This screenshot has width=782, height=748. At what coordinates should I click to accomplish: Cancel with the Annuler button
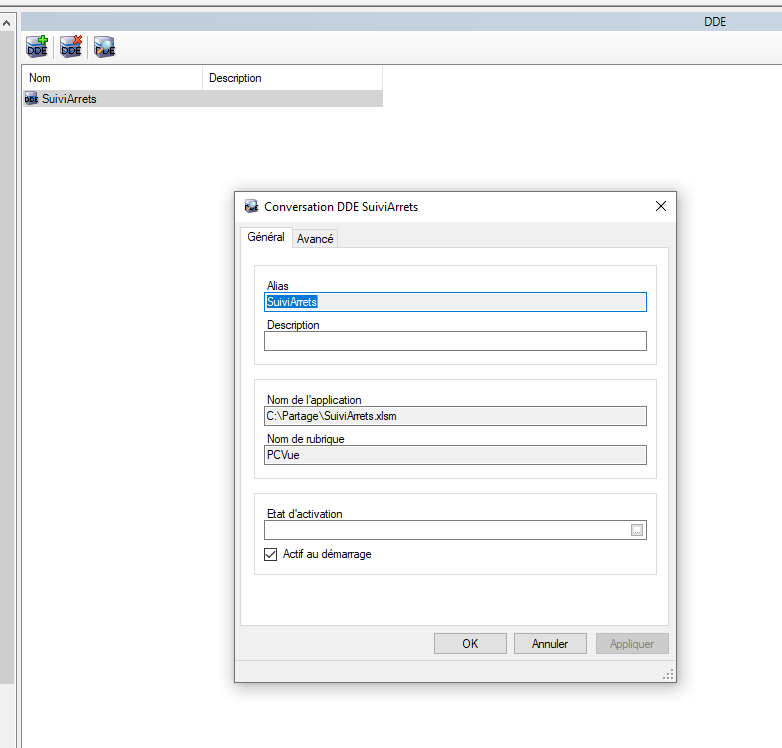pyautogui.click(x=550, y=644)
